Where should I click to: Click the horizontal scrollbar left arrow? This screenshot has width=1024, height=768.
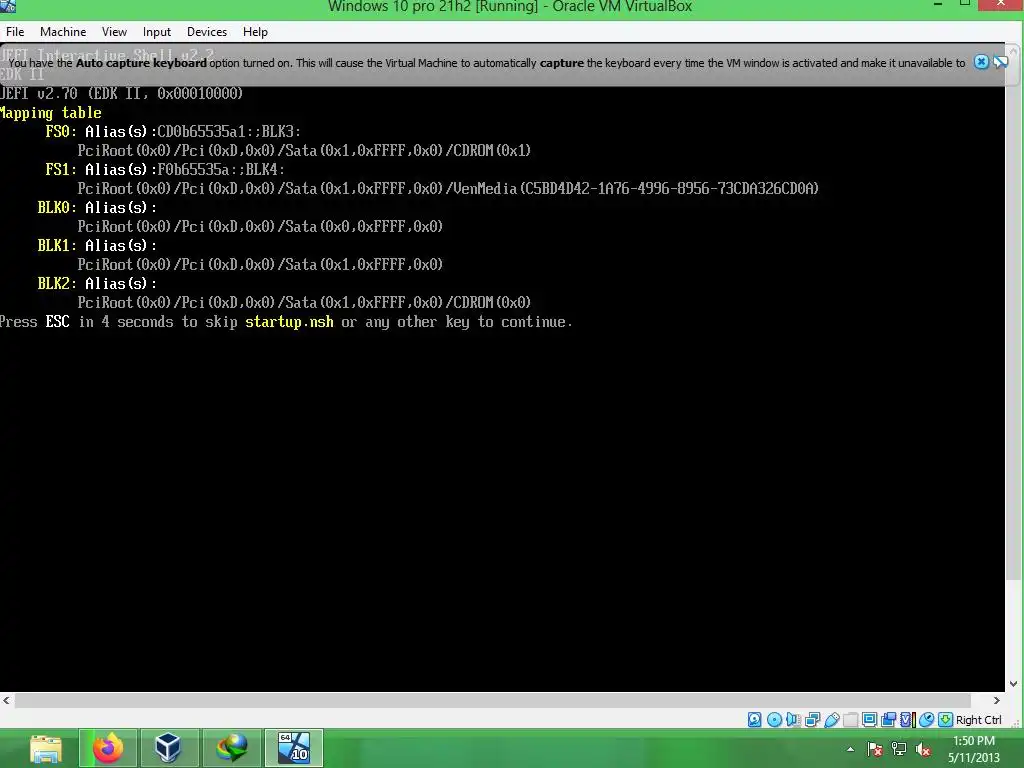[x=7, y=700]
